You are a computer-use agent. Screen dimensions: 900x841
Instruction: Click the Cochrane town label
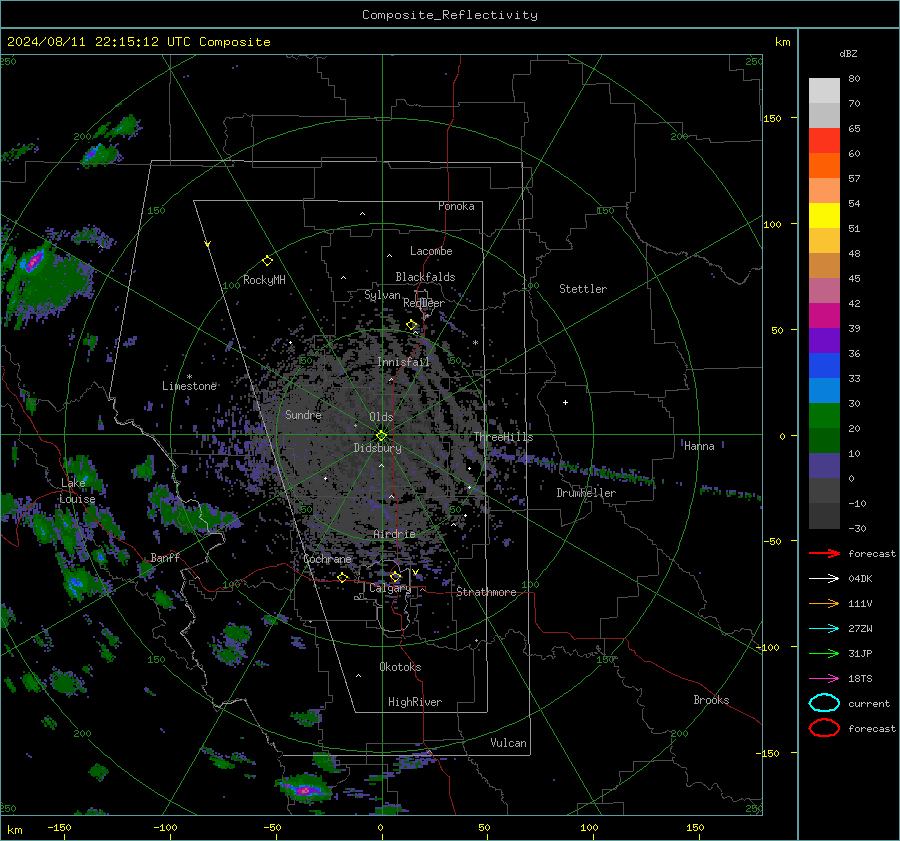click(x=327, y=559)
